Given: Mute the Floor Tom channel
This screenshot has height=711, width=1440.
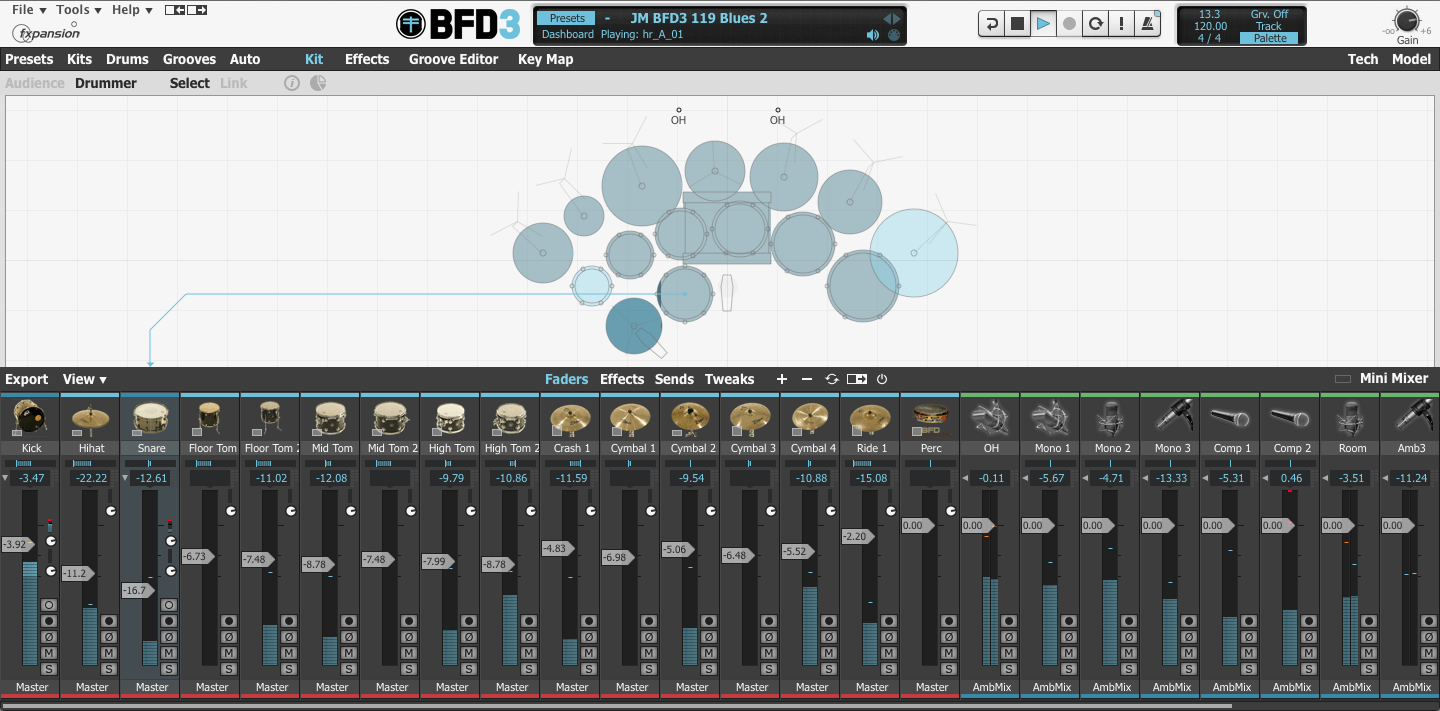Looking at the screenshot, I should pyautogui.click(x=229, y=653).
